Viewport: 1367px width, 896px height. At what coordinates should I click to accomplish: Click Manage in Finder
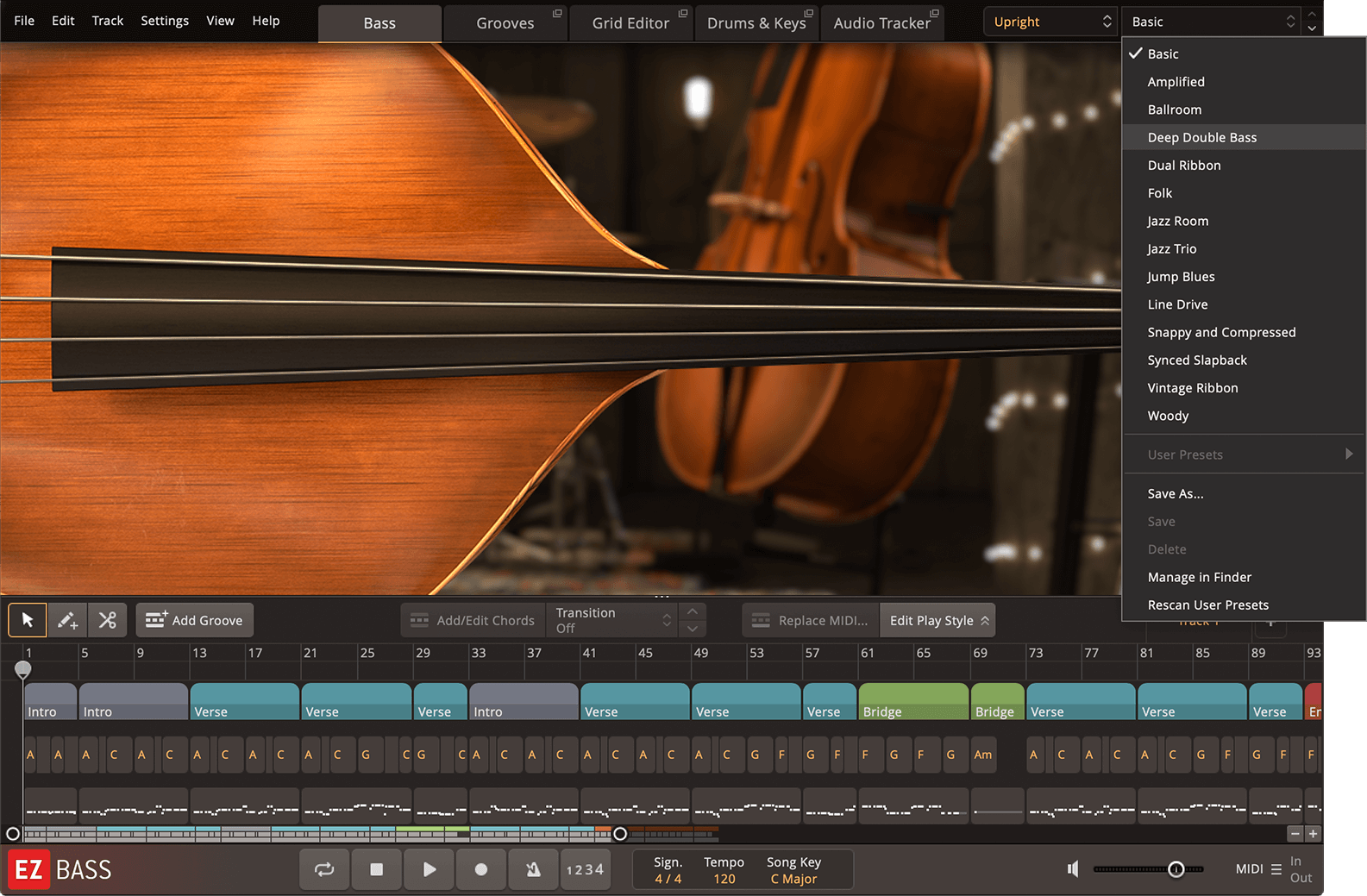(x=1244, y=577)
